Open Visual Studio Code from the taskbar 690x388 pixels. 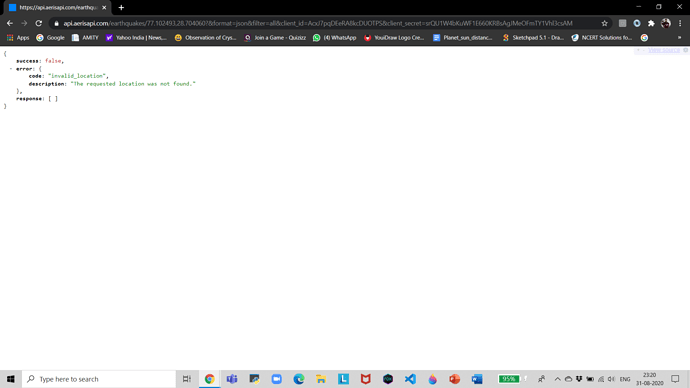tap(410, 379)
